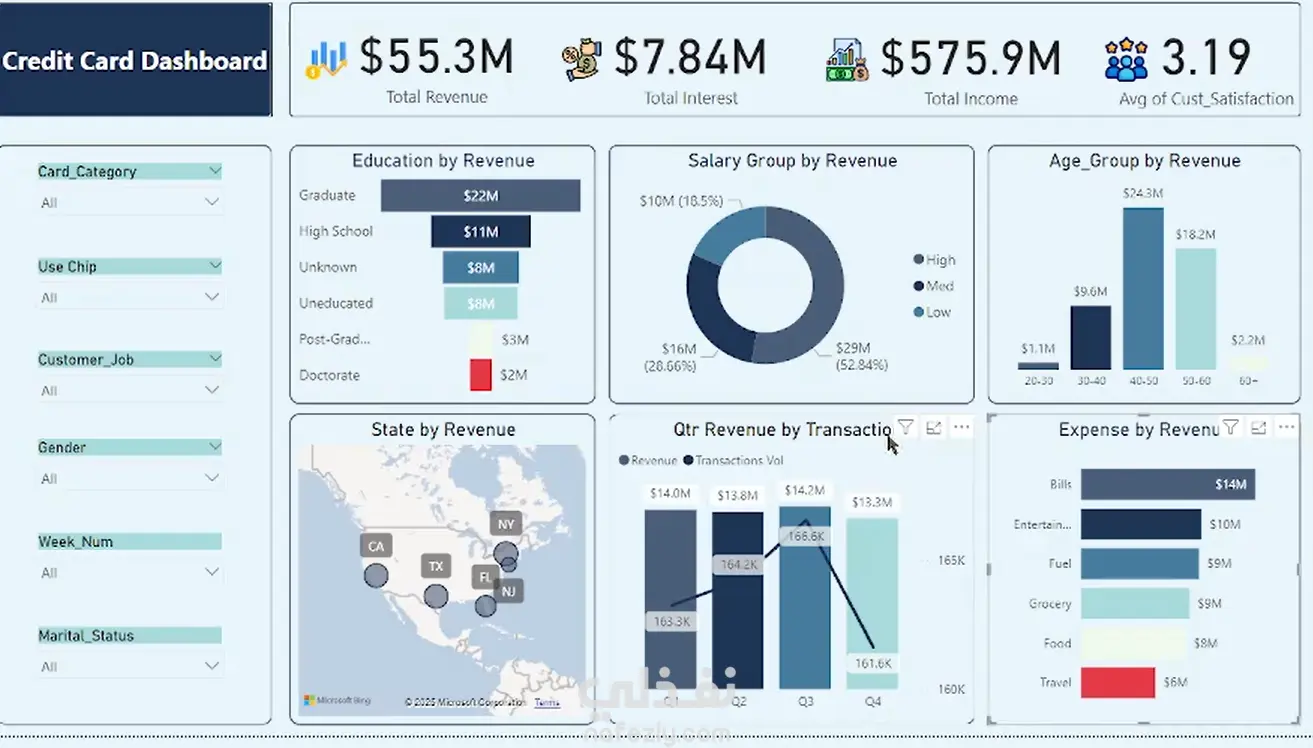Open the Marital_Status slicer dropdown showing All
This screenshot has height=748, width=1313.
click(x=129, y=667)
